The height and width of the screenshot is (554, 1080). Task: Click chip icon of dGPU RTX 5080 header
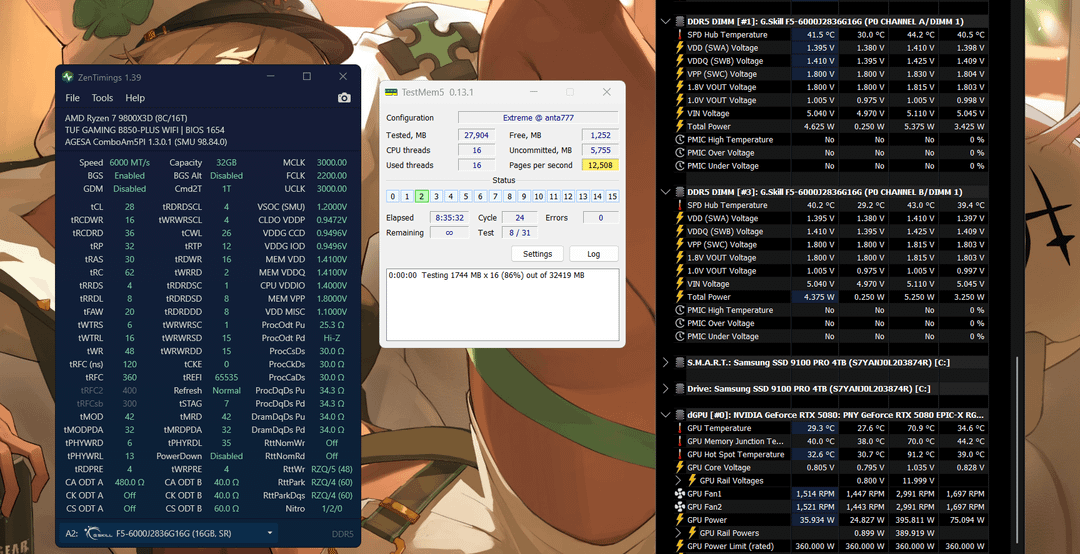pyautogui.click(x=680, y=415)
